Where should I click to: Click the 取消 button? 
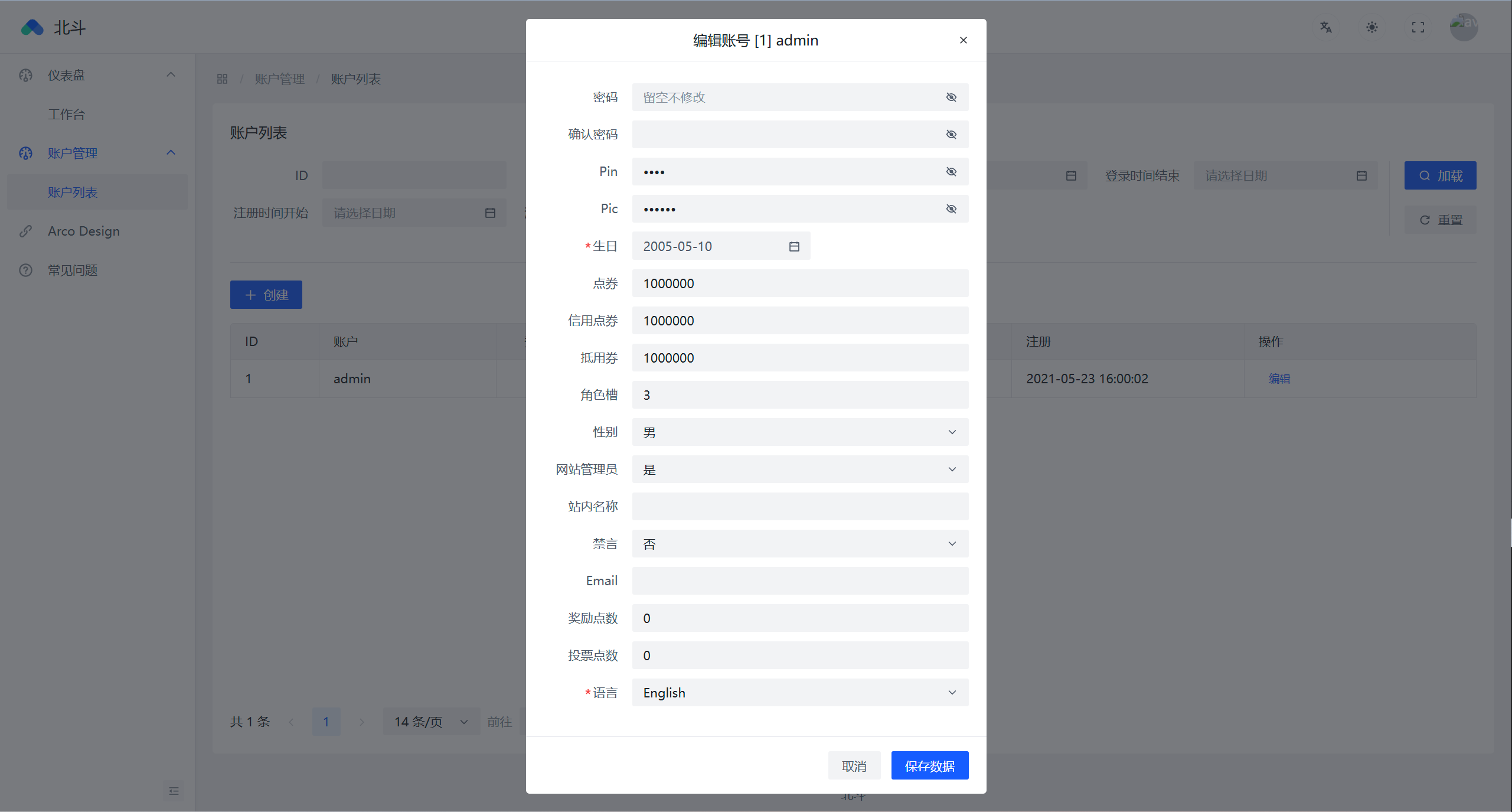854,766
